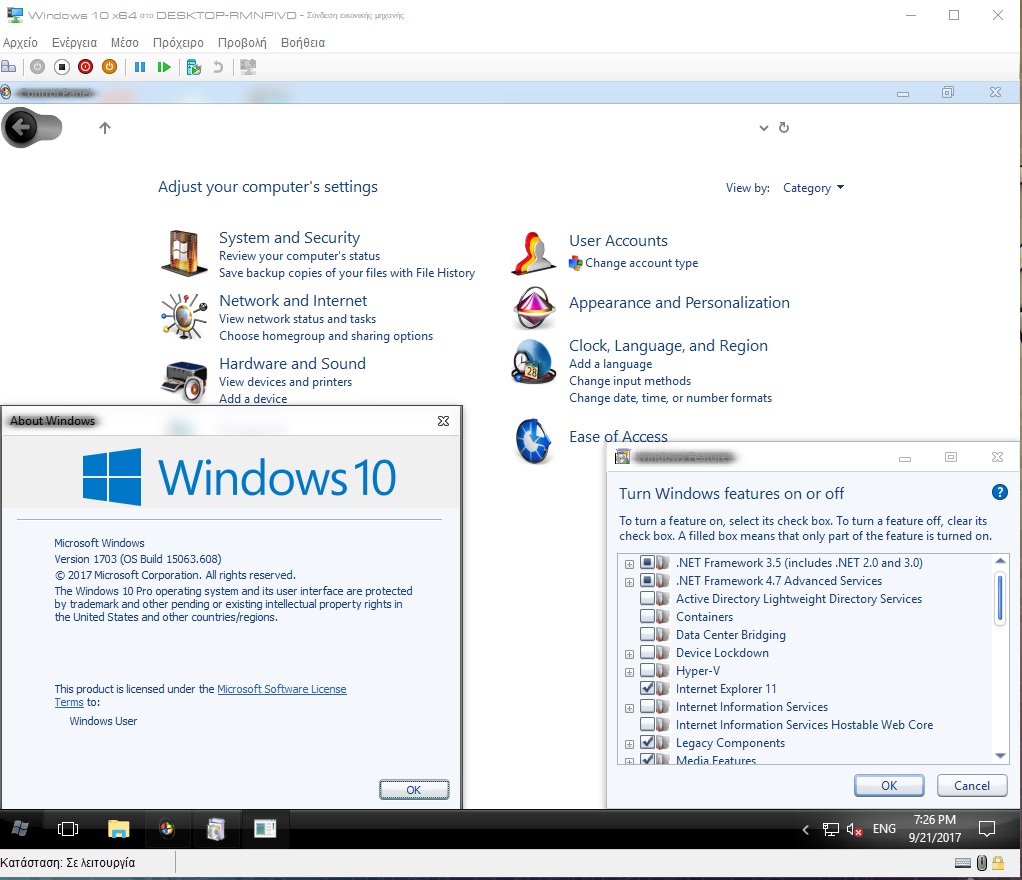The height and width of the screenshot is (880, 1022).
Task: Open the Ενέργεια menu
Action: click(x=74, y=42)
